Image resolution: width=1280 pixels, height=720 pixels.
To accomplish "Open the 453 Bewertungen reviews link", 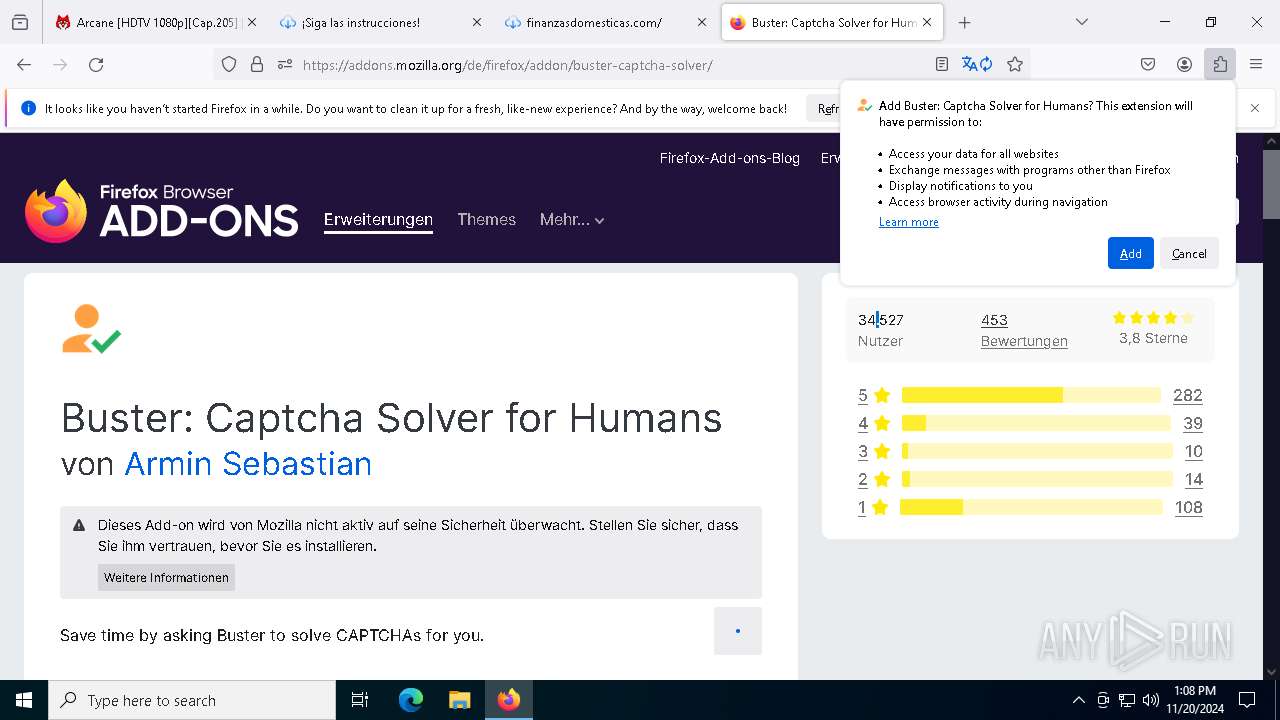I will (1024, 330).
